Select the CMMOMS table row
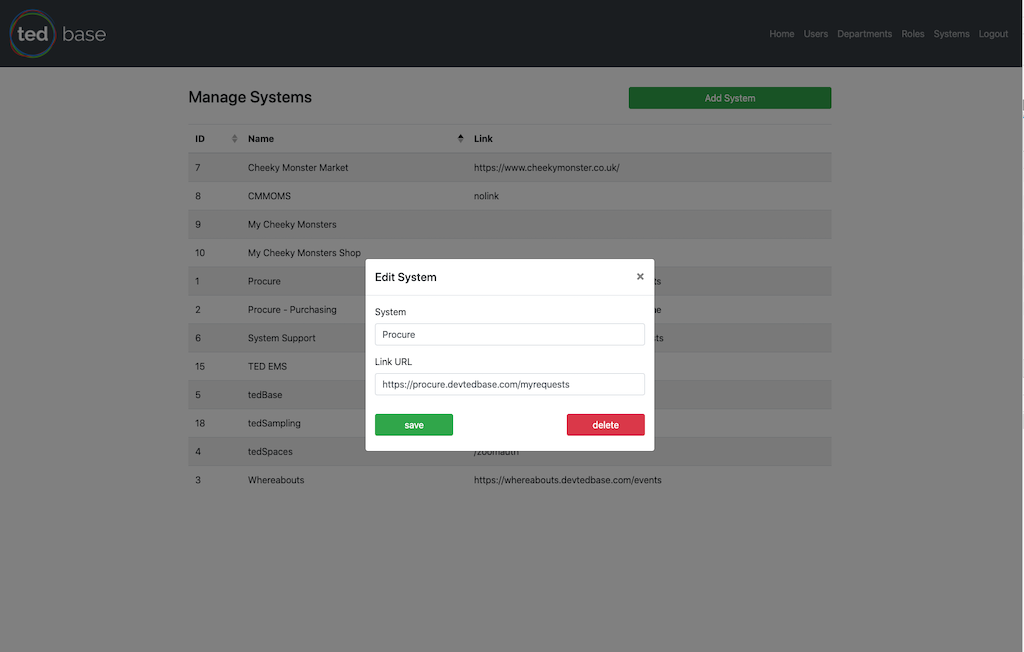Screen dimensions: 1024x652 tap(269, 196)
